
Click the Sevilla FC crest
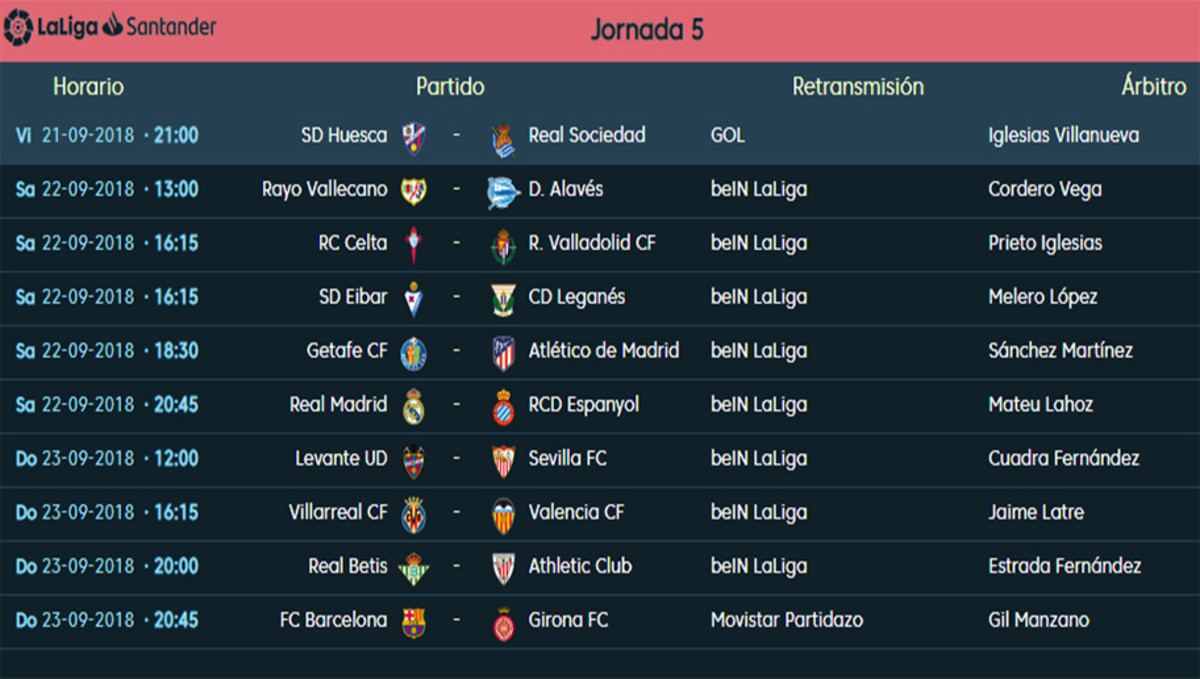coord(503,461)
